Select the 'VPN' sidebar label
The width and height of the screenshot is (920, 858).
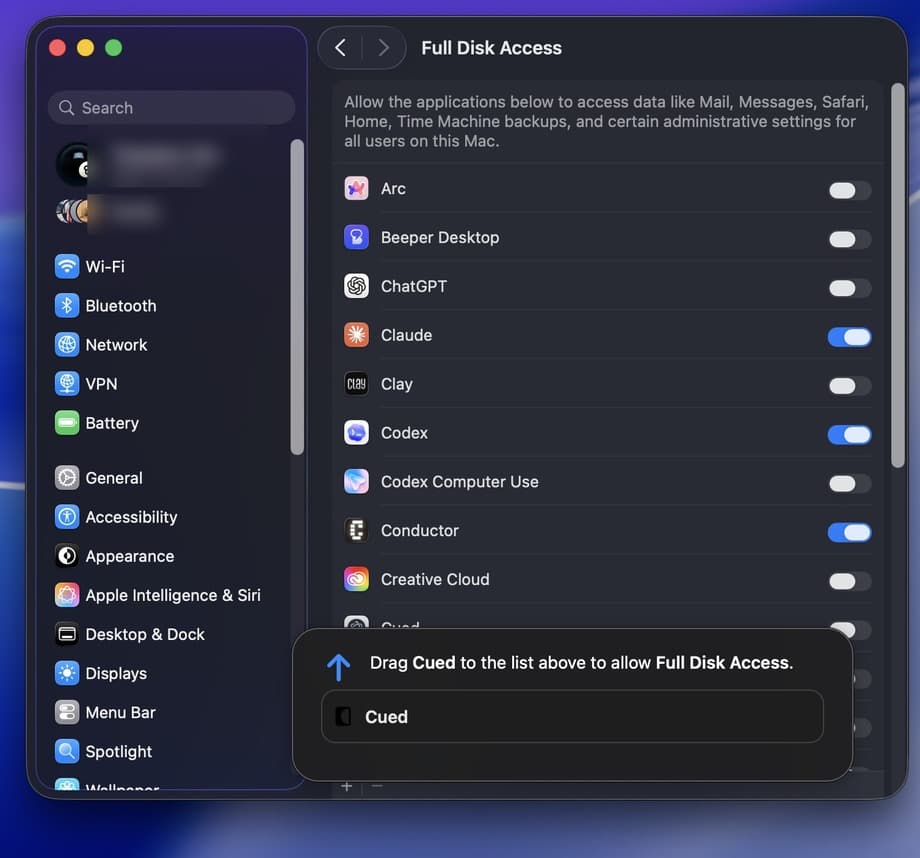(x=101, y=384)
